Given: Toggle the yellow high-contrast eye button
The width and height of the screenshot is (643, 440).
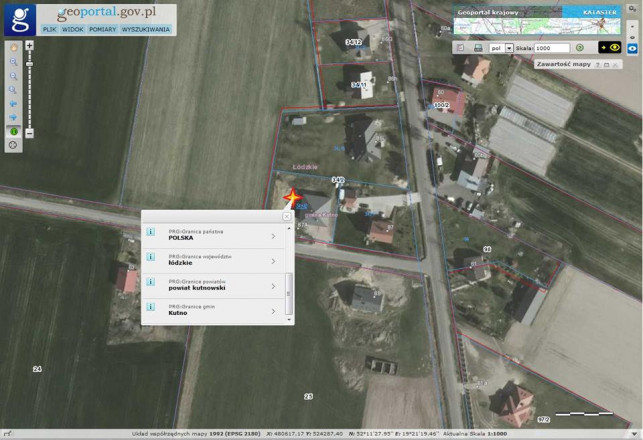Looking at the screenshot, I should click(x=610, y=48).
